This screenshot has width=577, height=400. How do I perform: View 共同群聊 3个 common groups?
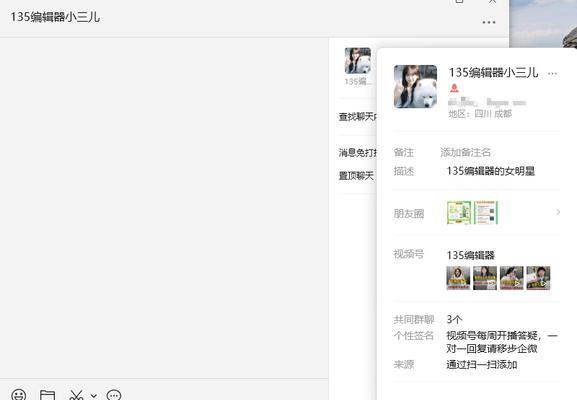coord(454,319)
